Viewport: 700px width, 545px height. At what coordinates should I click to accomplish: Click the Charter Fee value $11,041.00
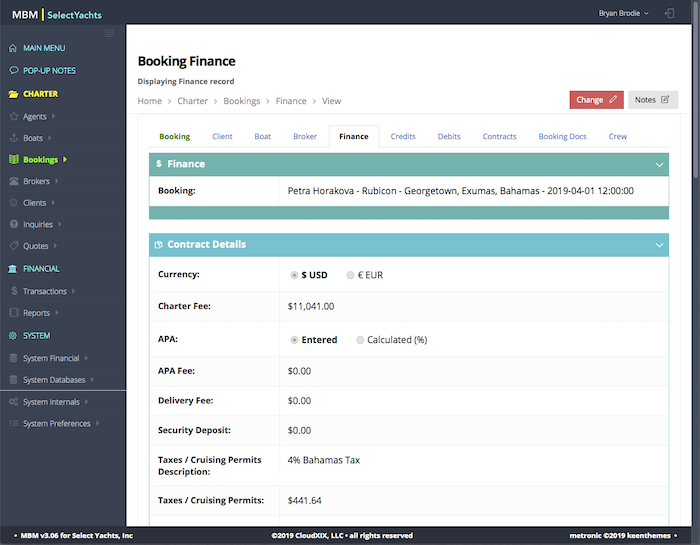coord(311,306)
